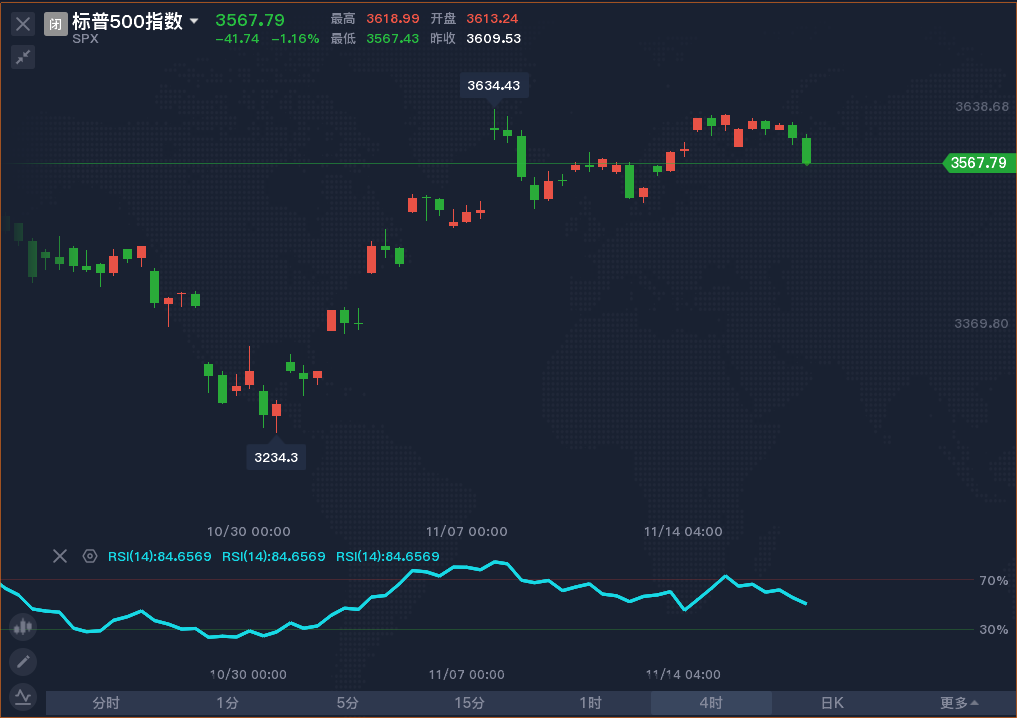The image size is (1017, 718).
Task: Switch to the 1时 timeframe tab
Action: (590, 703)
